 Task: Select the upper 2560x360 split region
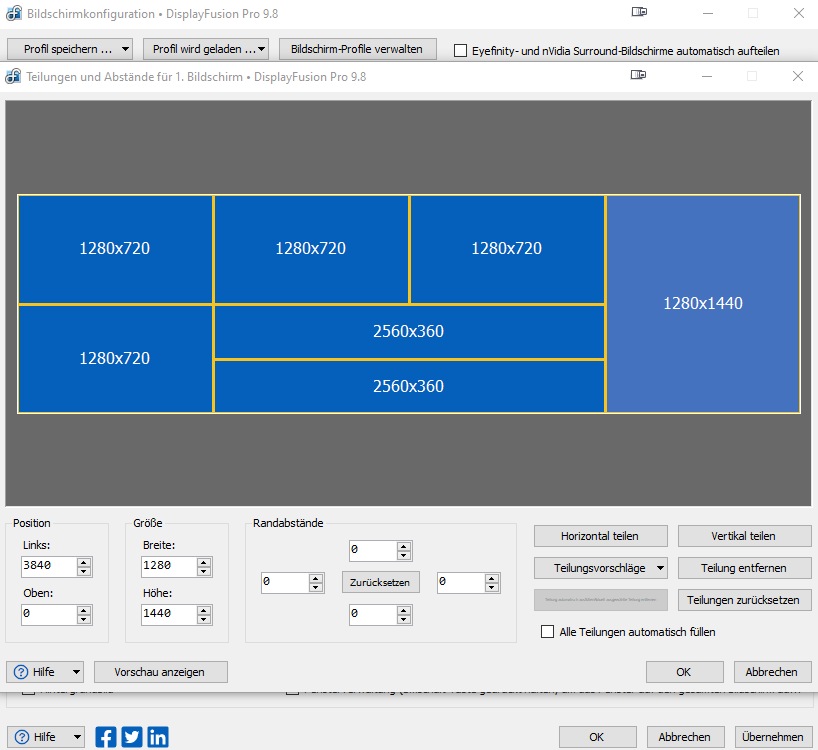pos(409,332)
